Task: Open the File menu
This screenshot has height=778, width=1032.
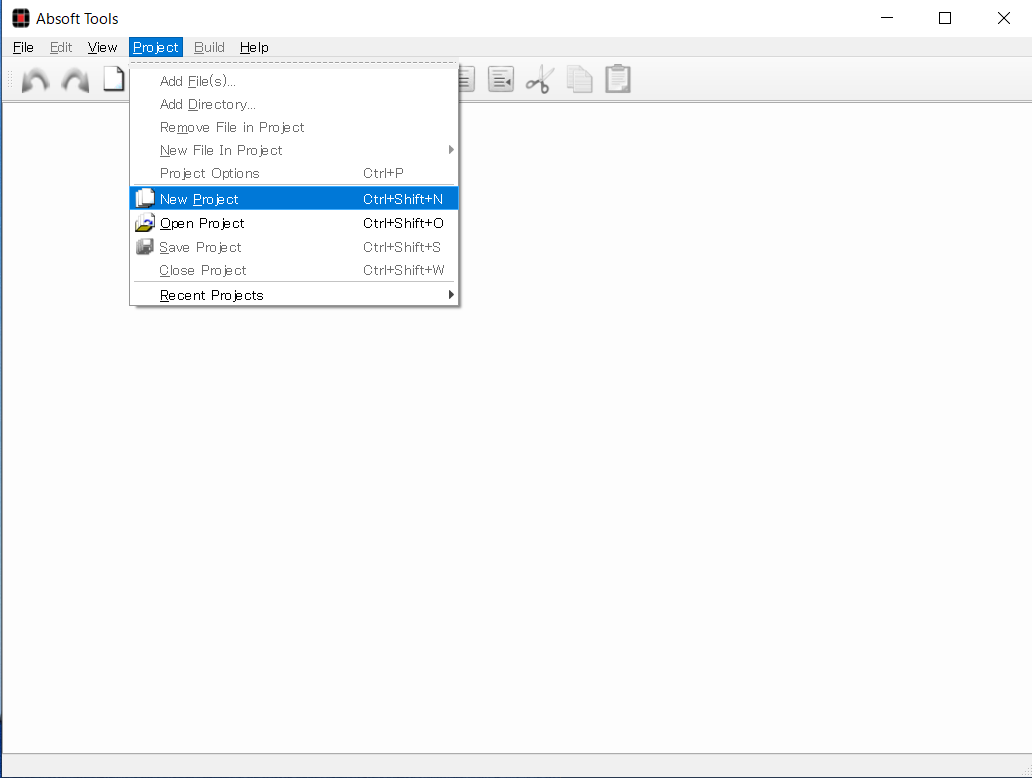Action: click(23, 47)
